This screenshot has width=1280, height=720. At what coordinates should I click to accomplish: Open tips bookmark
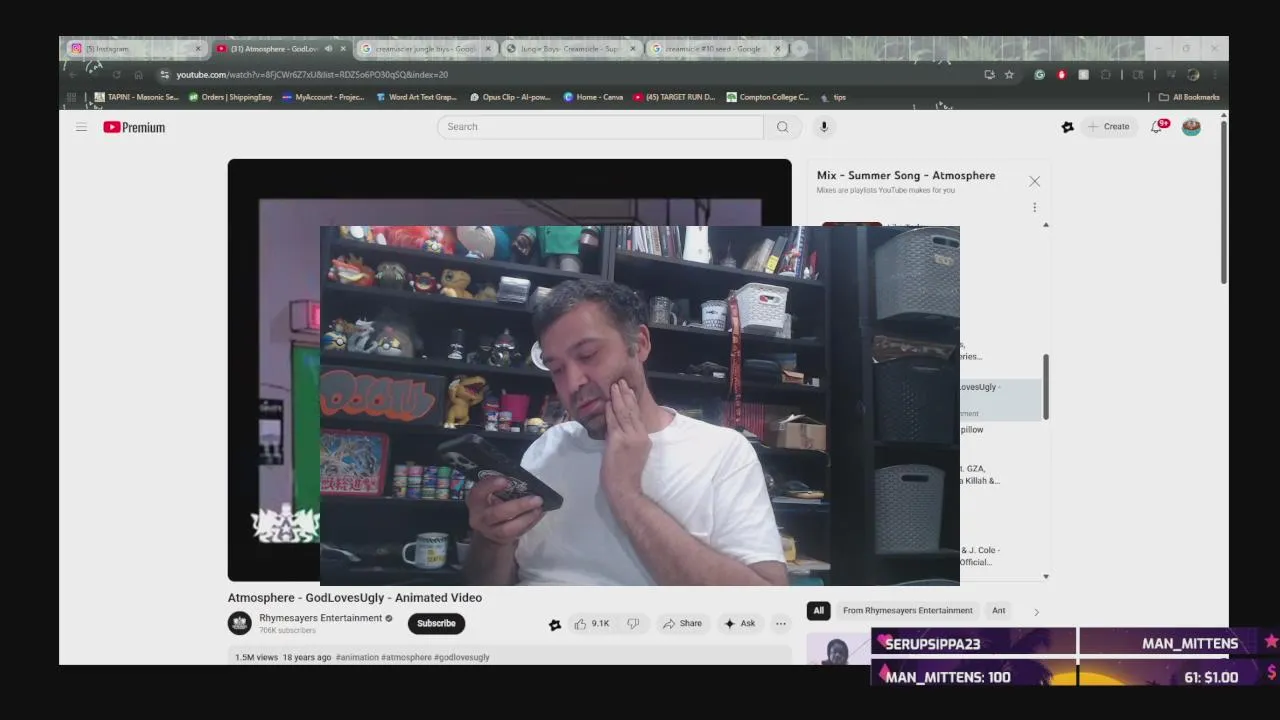[x=833, y=97]
